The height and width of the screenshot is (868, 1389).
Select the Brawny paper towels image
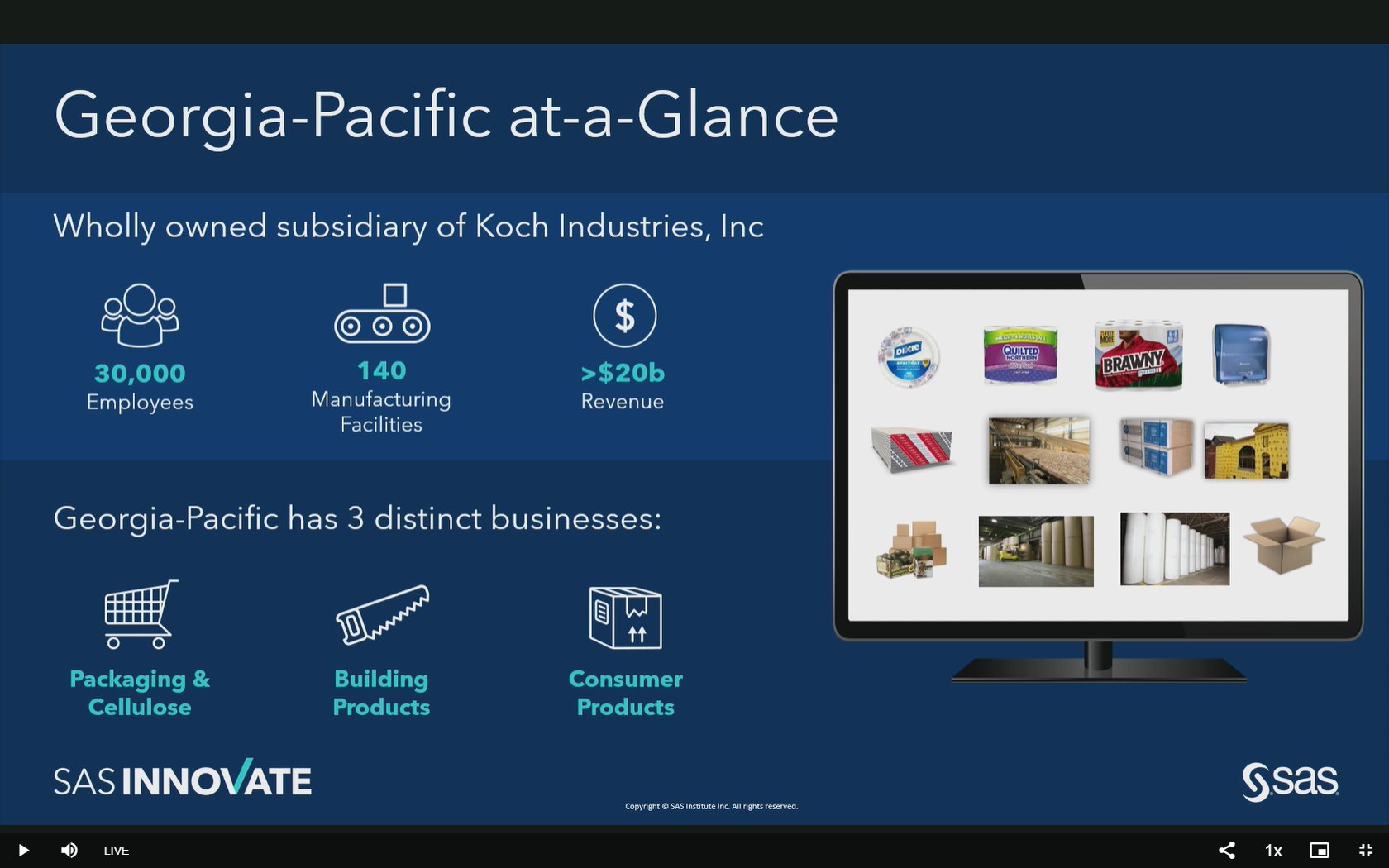[1138, 355]
